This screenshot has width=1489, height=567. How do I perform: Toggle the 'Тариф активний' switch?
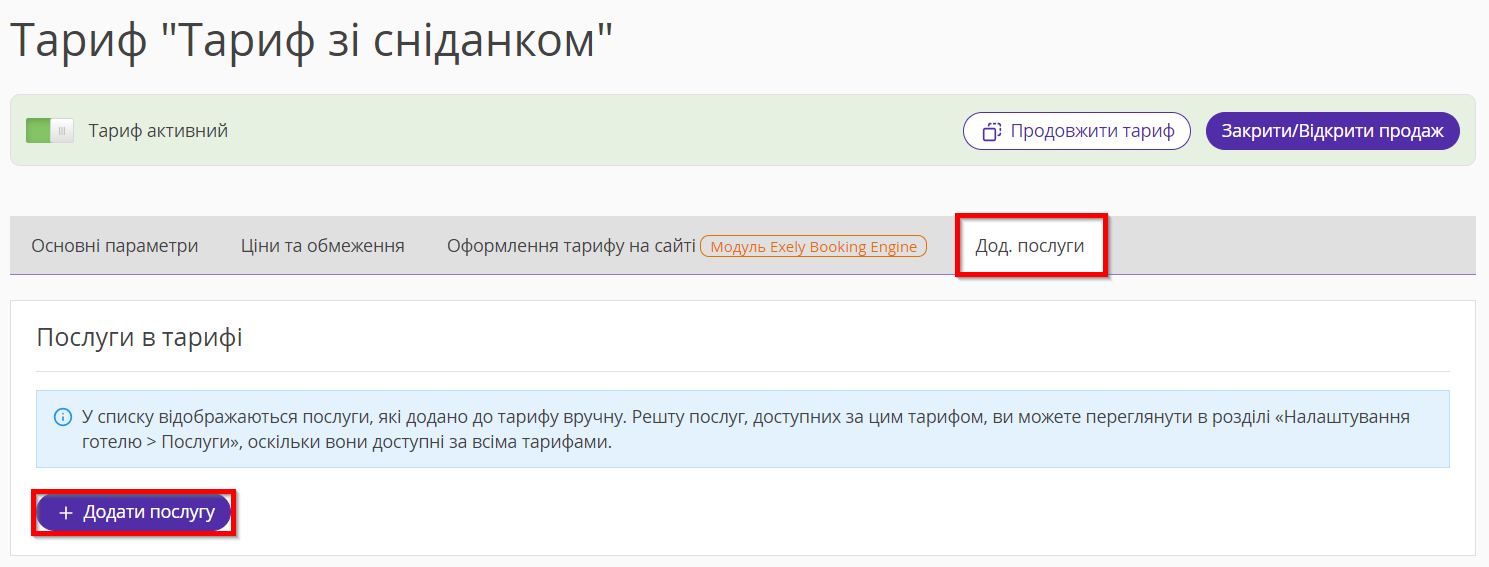click(x=50, y=131)
